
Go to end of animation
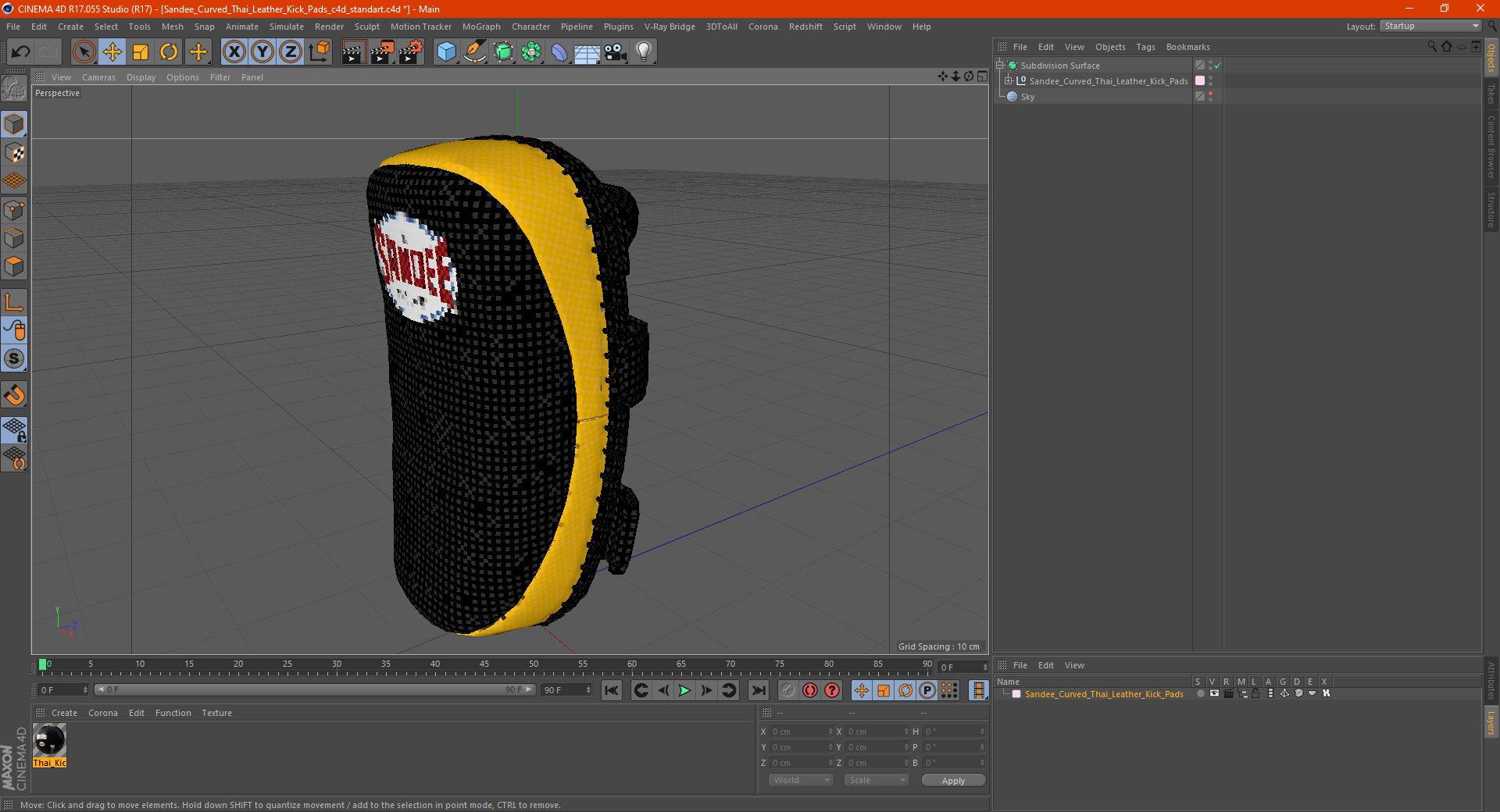(x=758, y=690)
